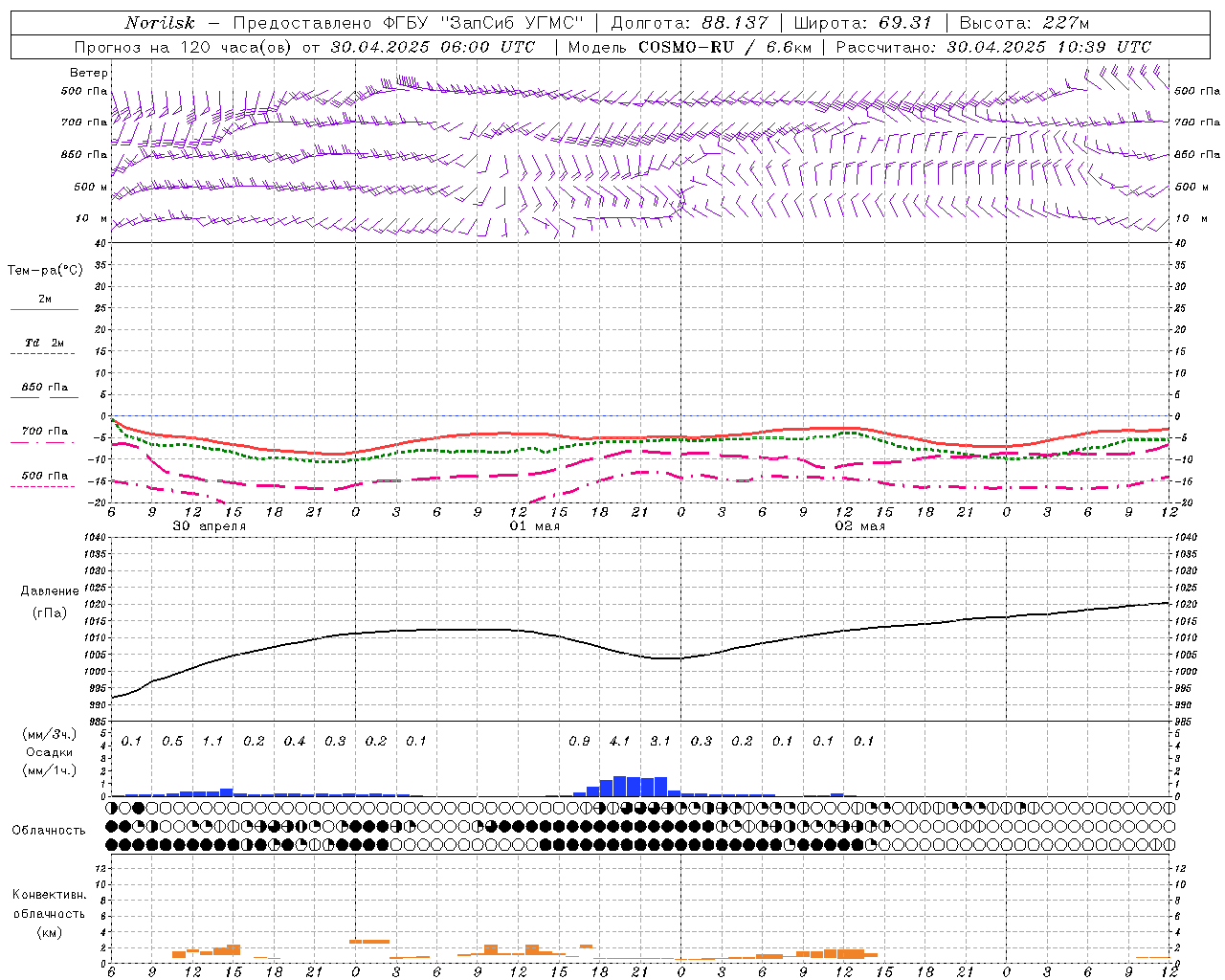Click the '(мм/3ч.)' units label
Screen dimensions: 1225x980
coord(50,734)
